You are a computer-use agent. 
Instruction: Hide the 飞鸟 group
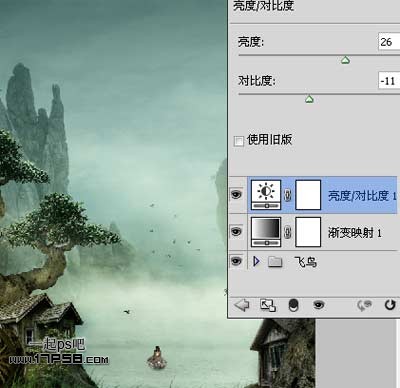pyautogui.click(x=236, y=261)
